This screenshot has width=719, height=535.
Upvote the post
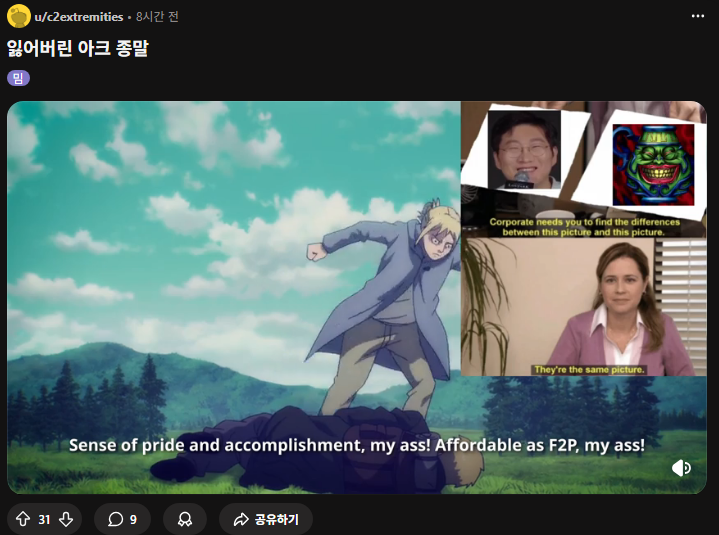(23, 519)
